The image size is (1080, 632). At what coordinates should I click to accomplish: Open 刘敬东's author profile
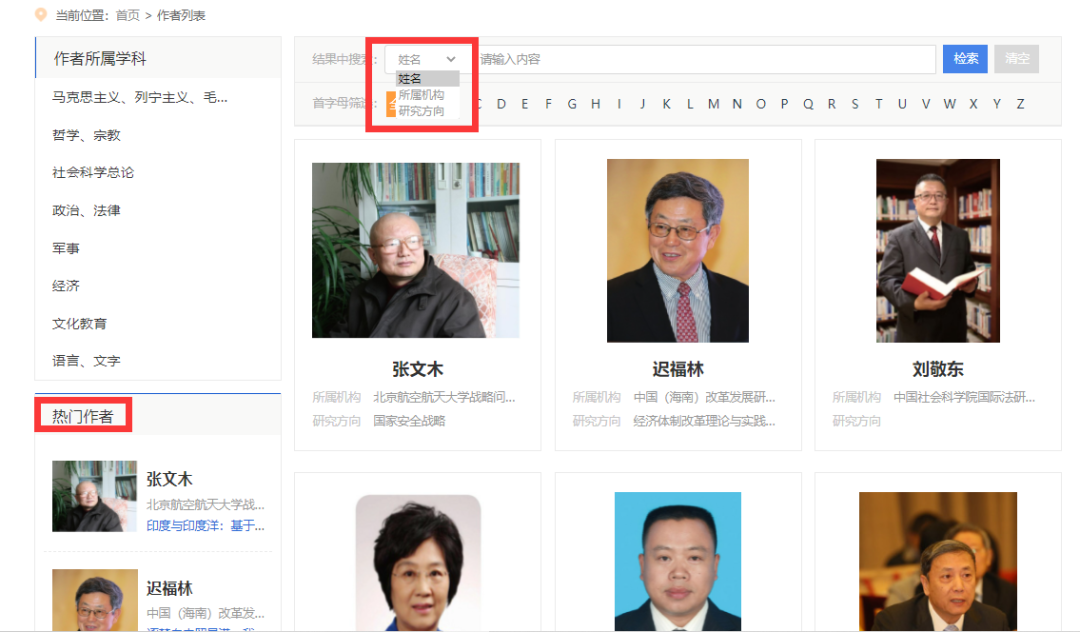coord(937,369)
